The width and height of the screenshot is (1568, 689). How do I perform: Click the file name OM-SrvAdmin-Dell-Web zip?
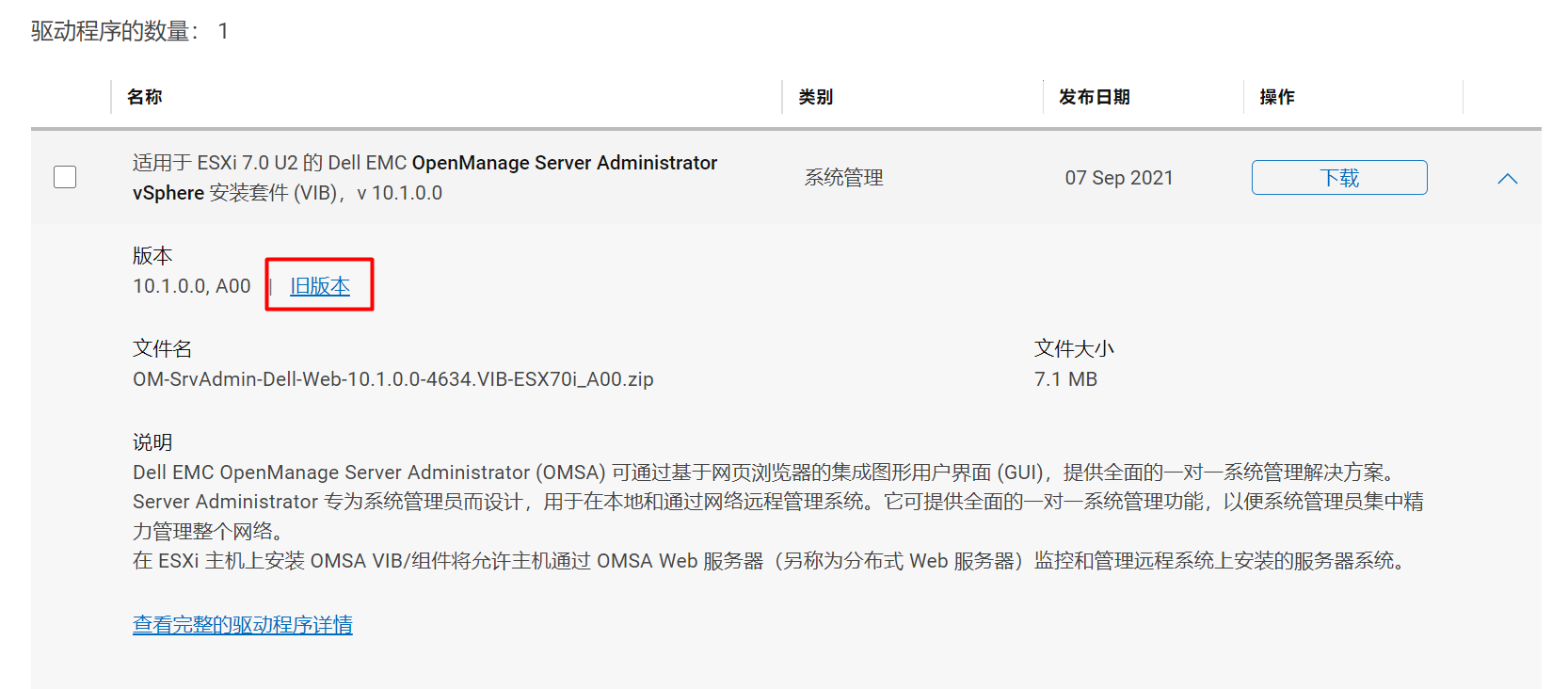(x=393, y=379)
